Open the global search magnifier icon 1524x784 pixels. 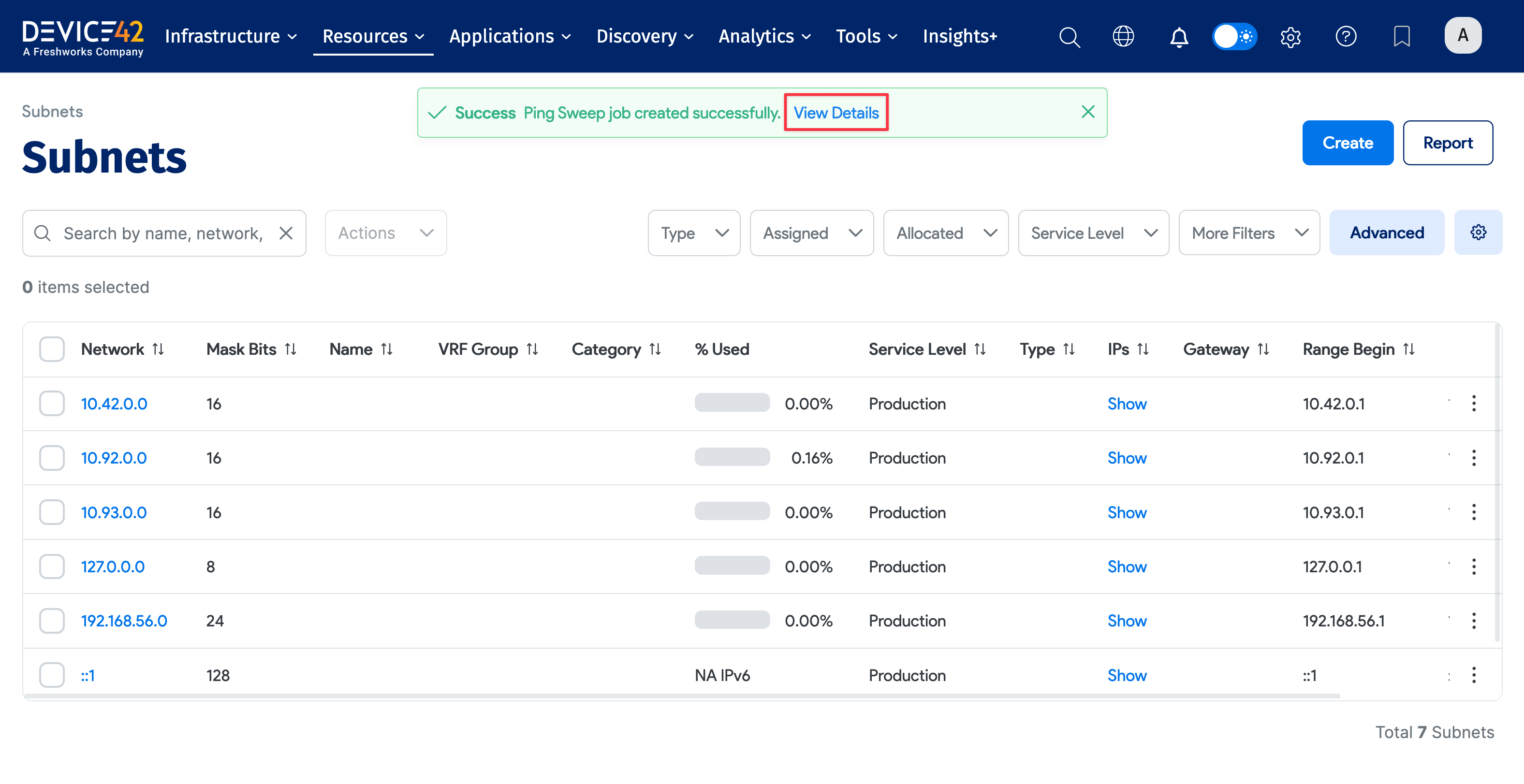pyautogui.click(x=1069, y=37)
